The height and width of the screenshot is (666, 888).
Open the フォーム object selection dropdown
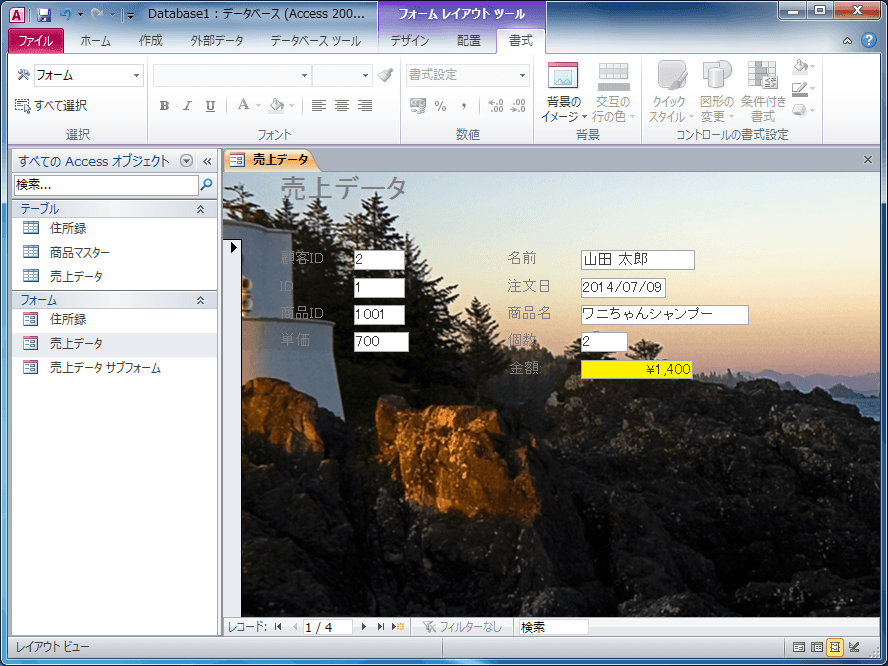coord(136,75)
